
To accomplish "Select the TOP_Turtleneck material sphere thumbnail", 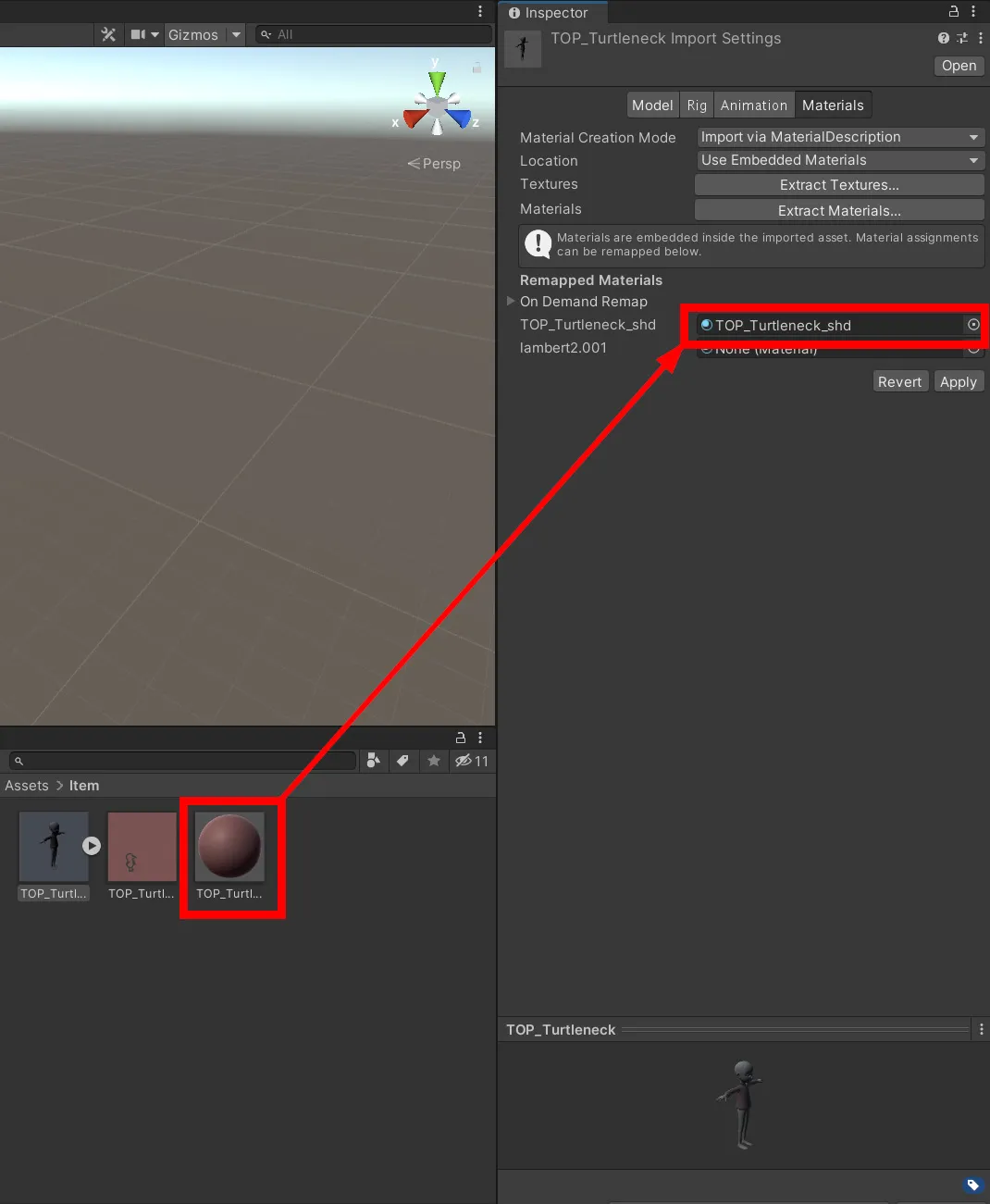I will click(x=230, y=845).
